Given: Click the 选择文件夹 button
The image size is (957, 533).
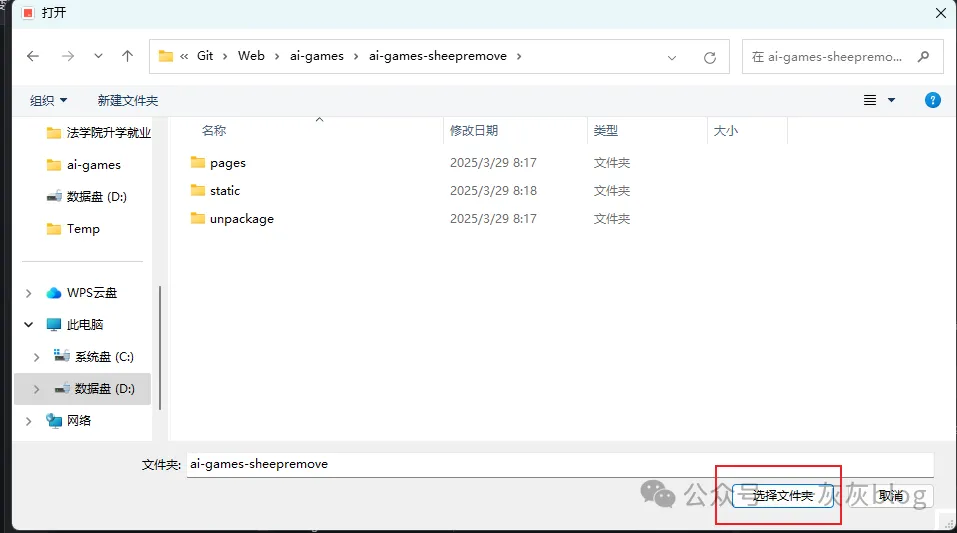Looking at the screenshot, I should tap(782, 496).
